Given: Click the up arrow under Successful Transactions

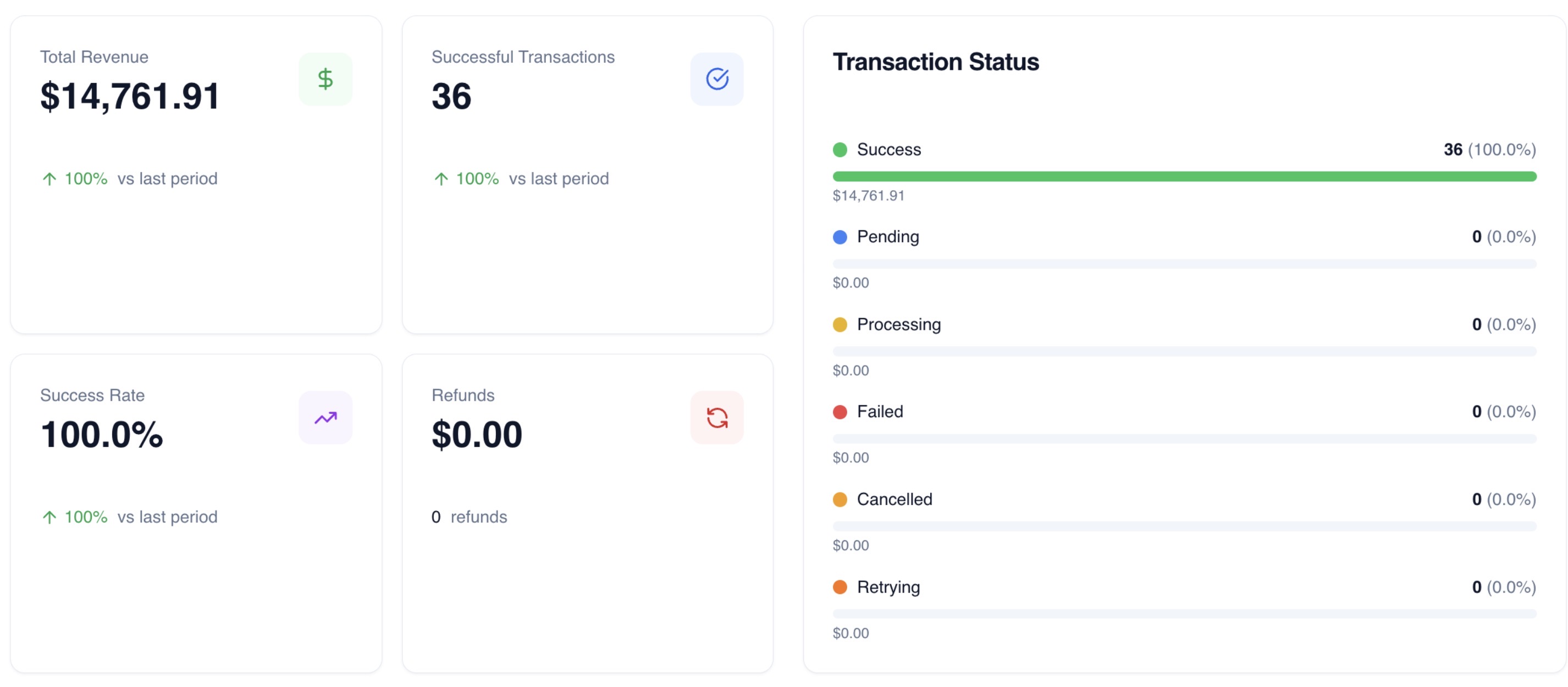Looking at the screenshot, I should tap(441, 179).
